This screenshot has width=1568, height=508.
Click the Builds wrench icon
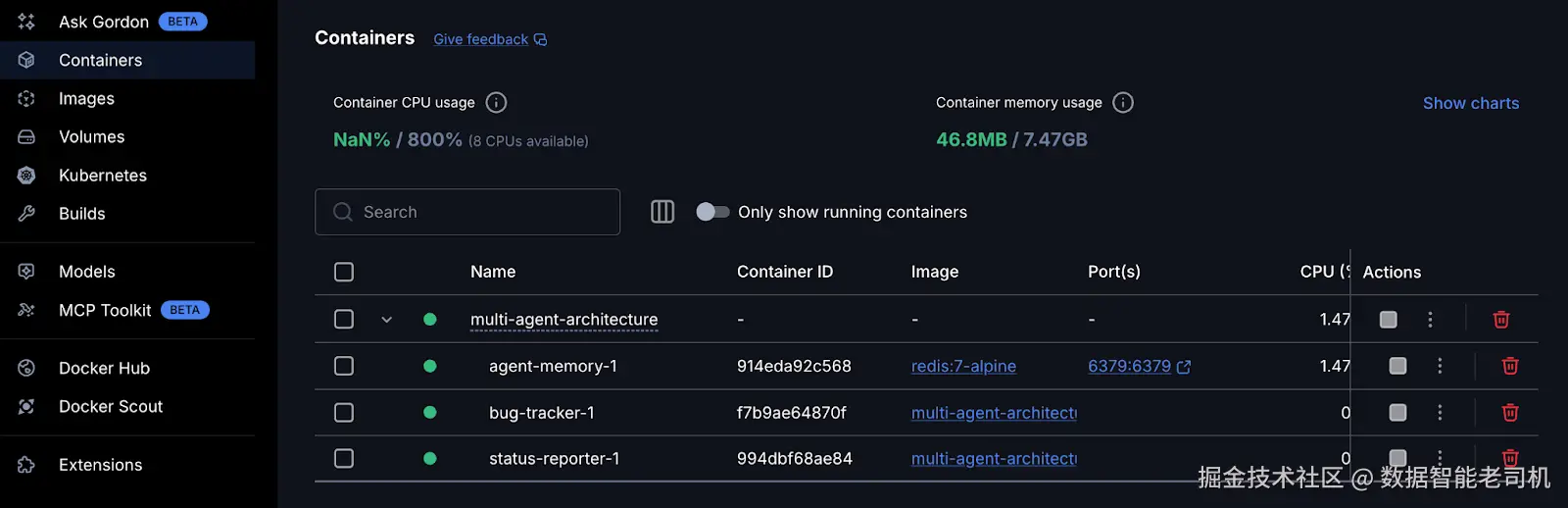[26, 214]
